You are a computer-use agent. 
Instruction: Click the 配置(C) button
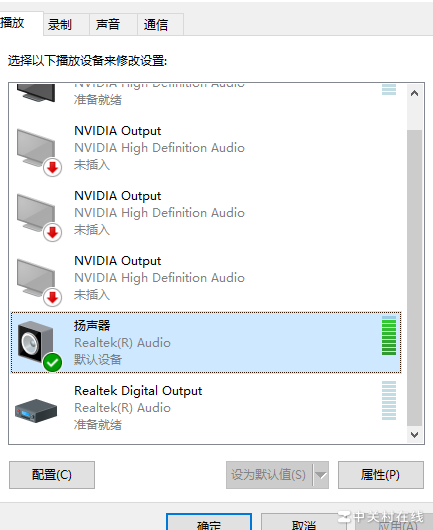tap(52, 475)
